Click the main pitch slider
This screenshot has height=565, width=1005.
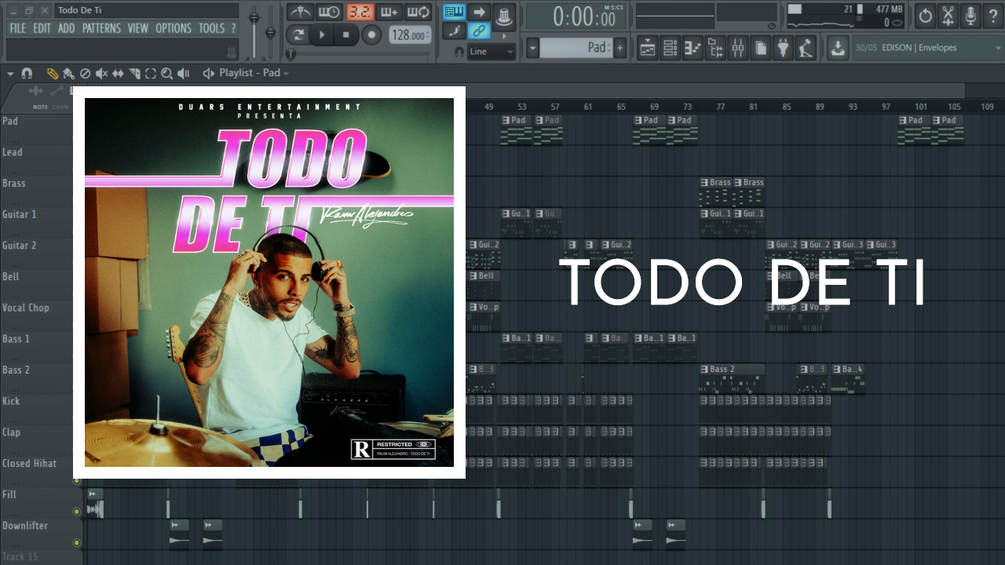tap(270, 32)
